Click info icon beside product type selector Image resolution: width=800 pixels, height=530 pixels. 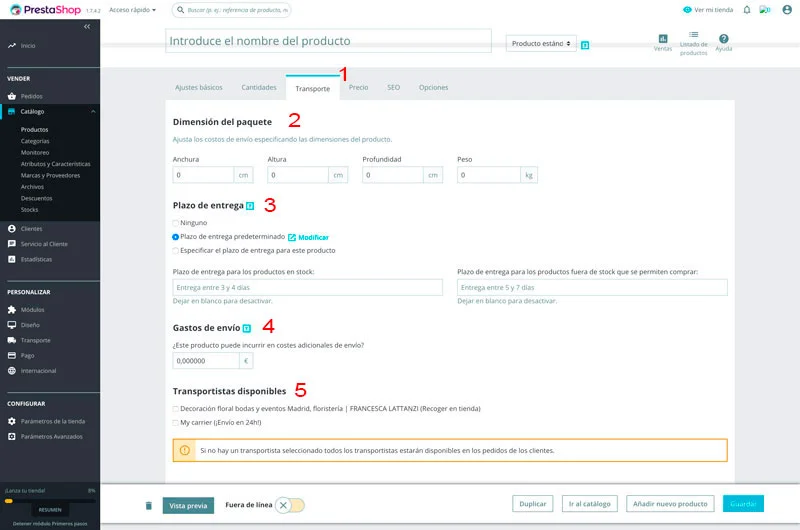click(585, 45)
